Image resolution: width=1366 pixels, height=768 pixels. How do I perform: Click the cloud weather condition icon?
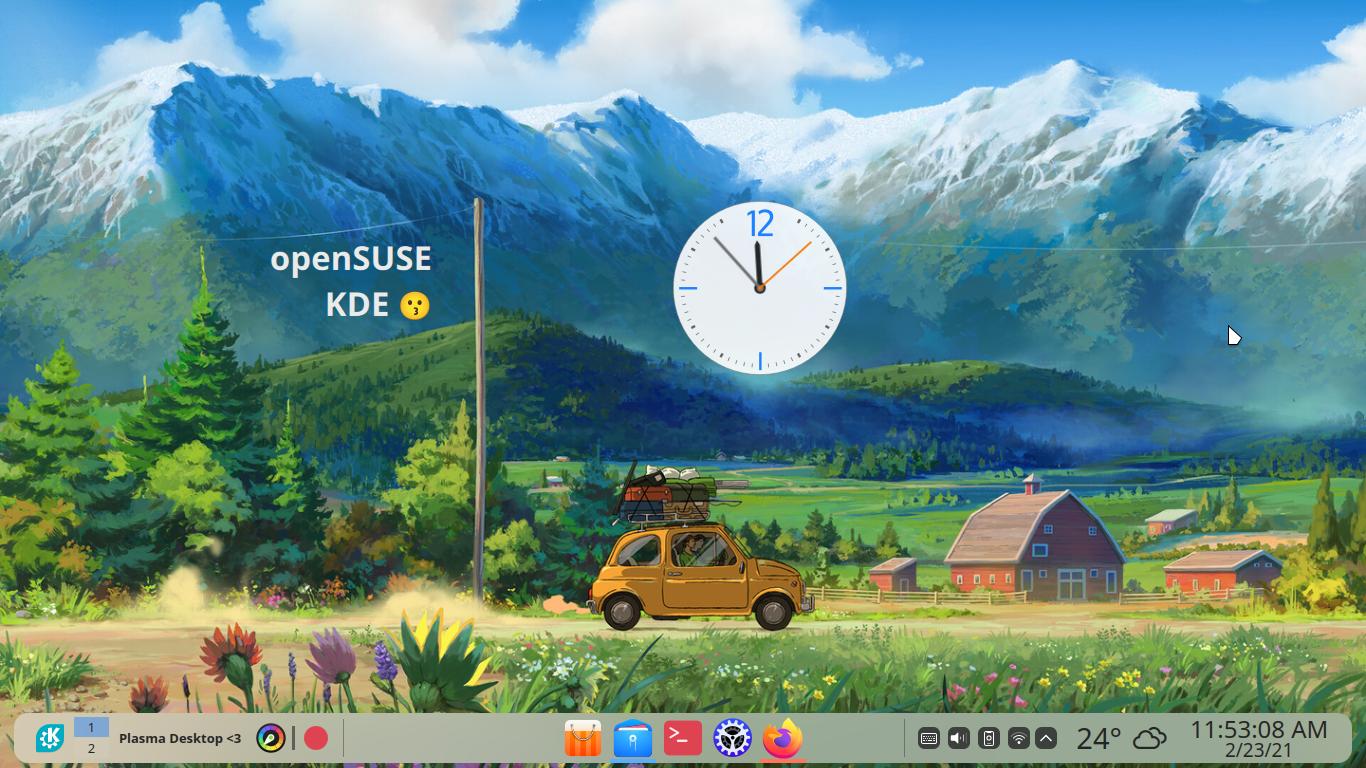pos(1150,738)
